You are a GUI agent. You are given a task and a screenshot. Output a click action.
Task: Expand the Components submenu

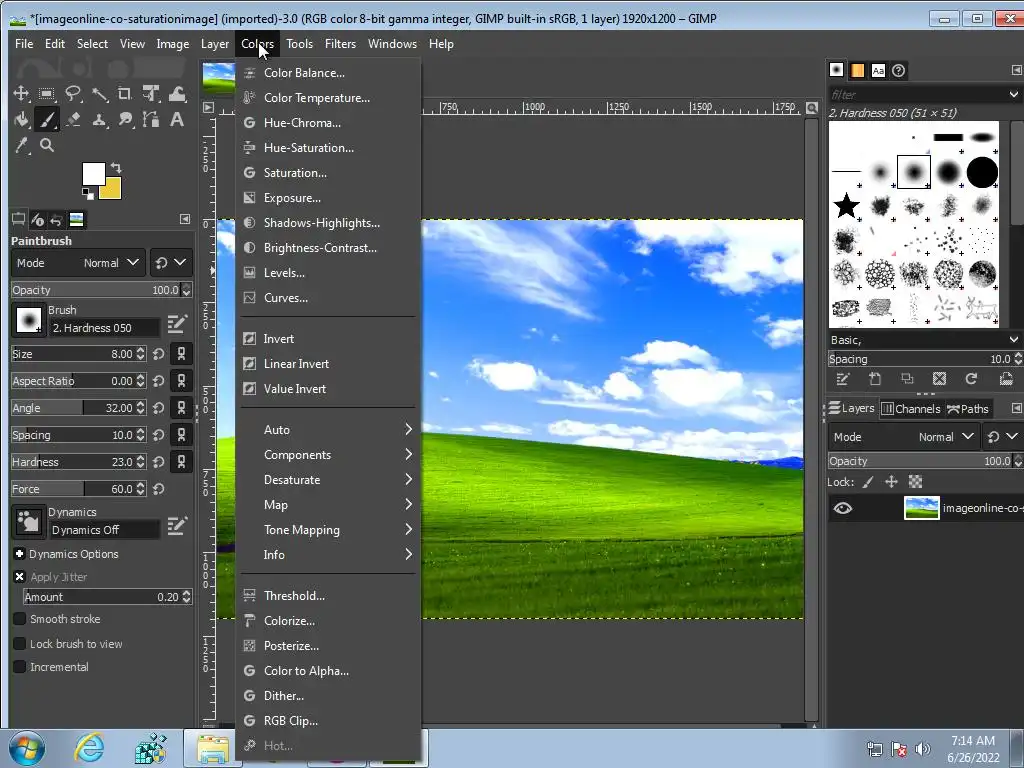coord(328,455)
